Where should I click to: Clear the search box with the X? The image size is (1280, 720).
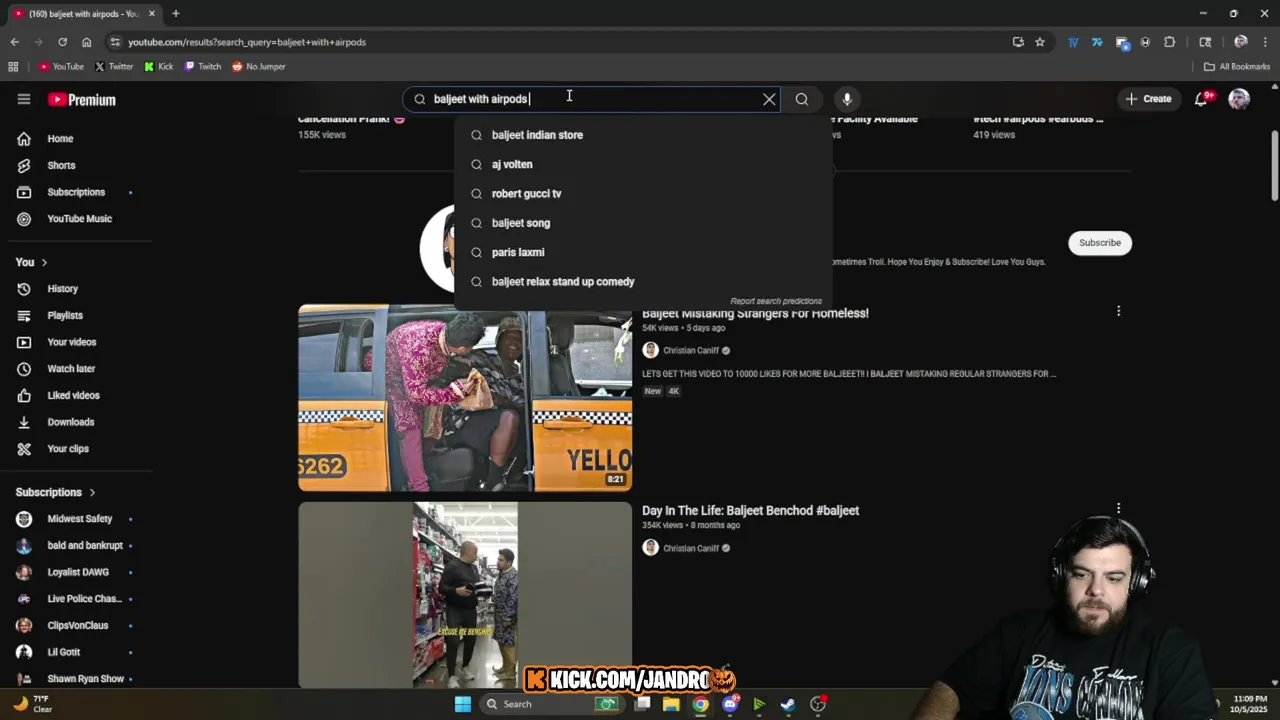tap(769, 99)
